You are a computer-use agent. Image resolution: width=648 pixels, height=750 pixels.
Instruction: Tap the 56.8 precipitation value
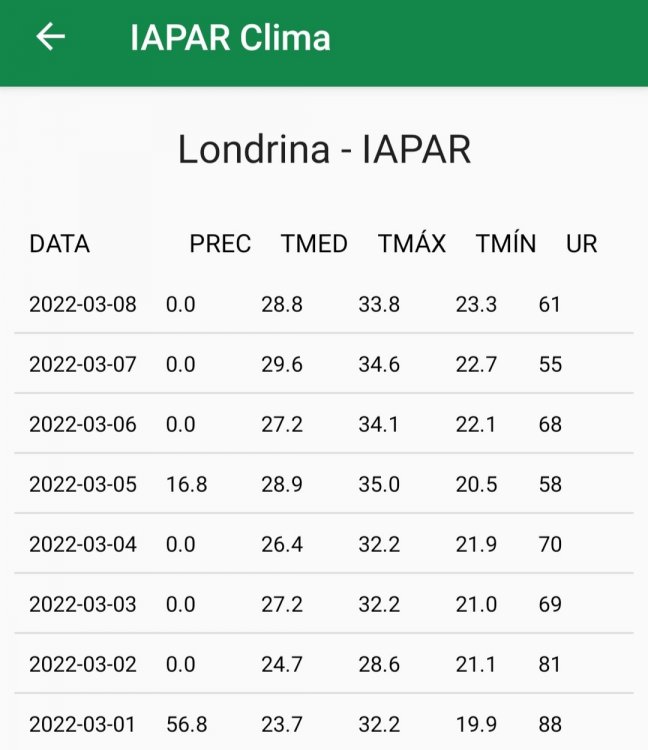pos(187,724)
